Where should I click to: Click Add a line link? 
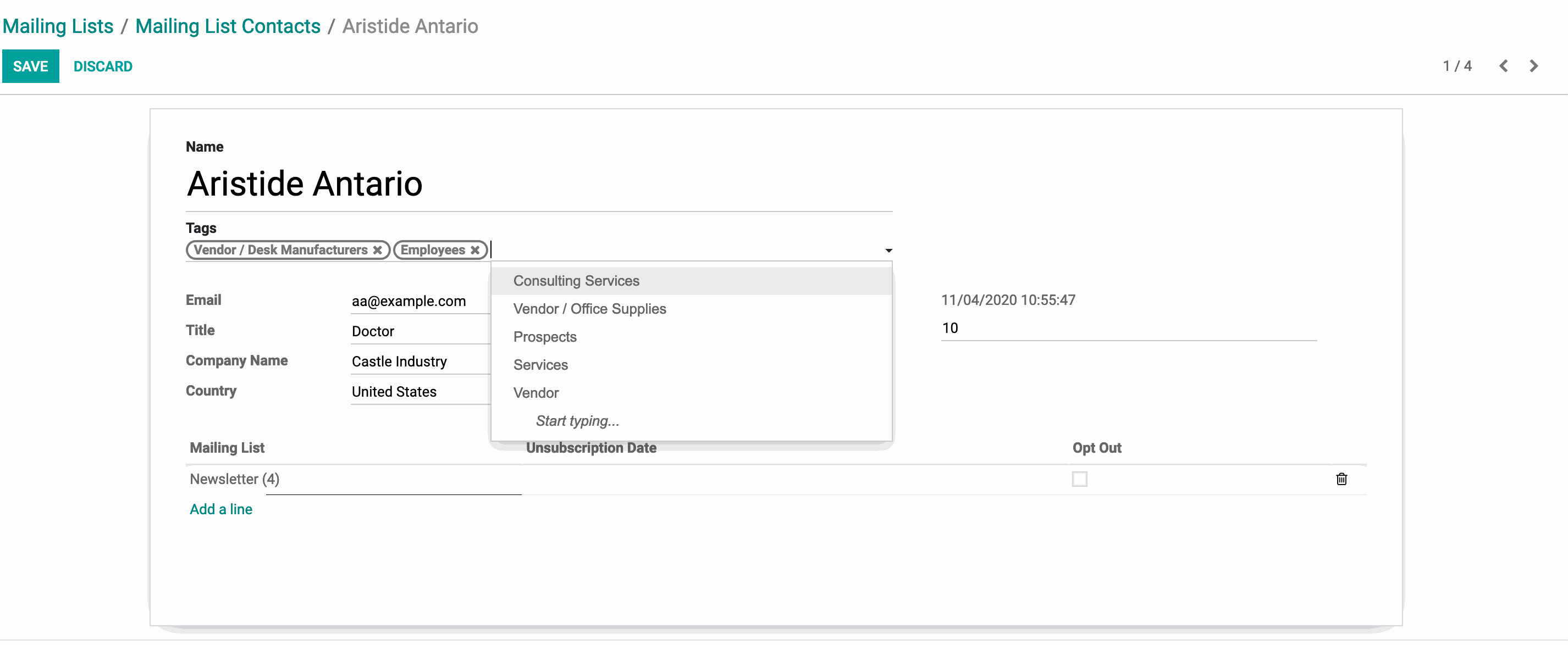pos(221,509)
